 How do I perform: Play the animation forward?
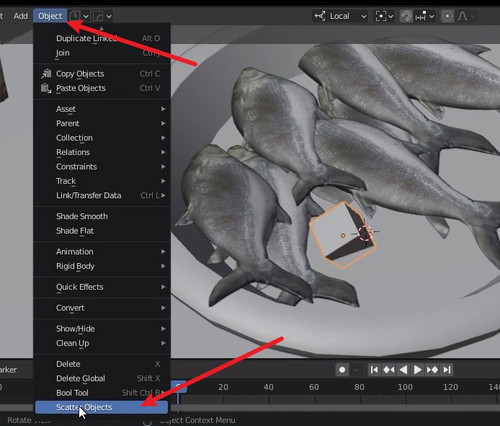click(x=417, y=370)
